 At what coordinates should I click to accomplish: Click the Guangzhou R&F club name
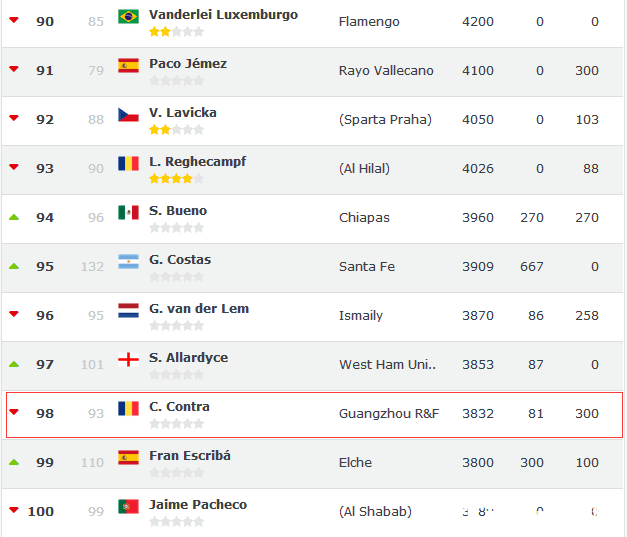389,413
